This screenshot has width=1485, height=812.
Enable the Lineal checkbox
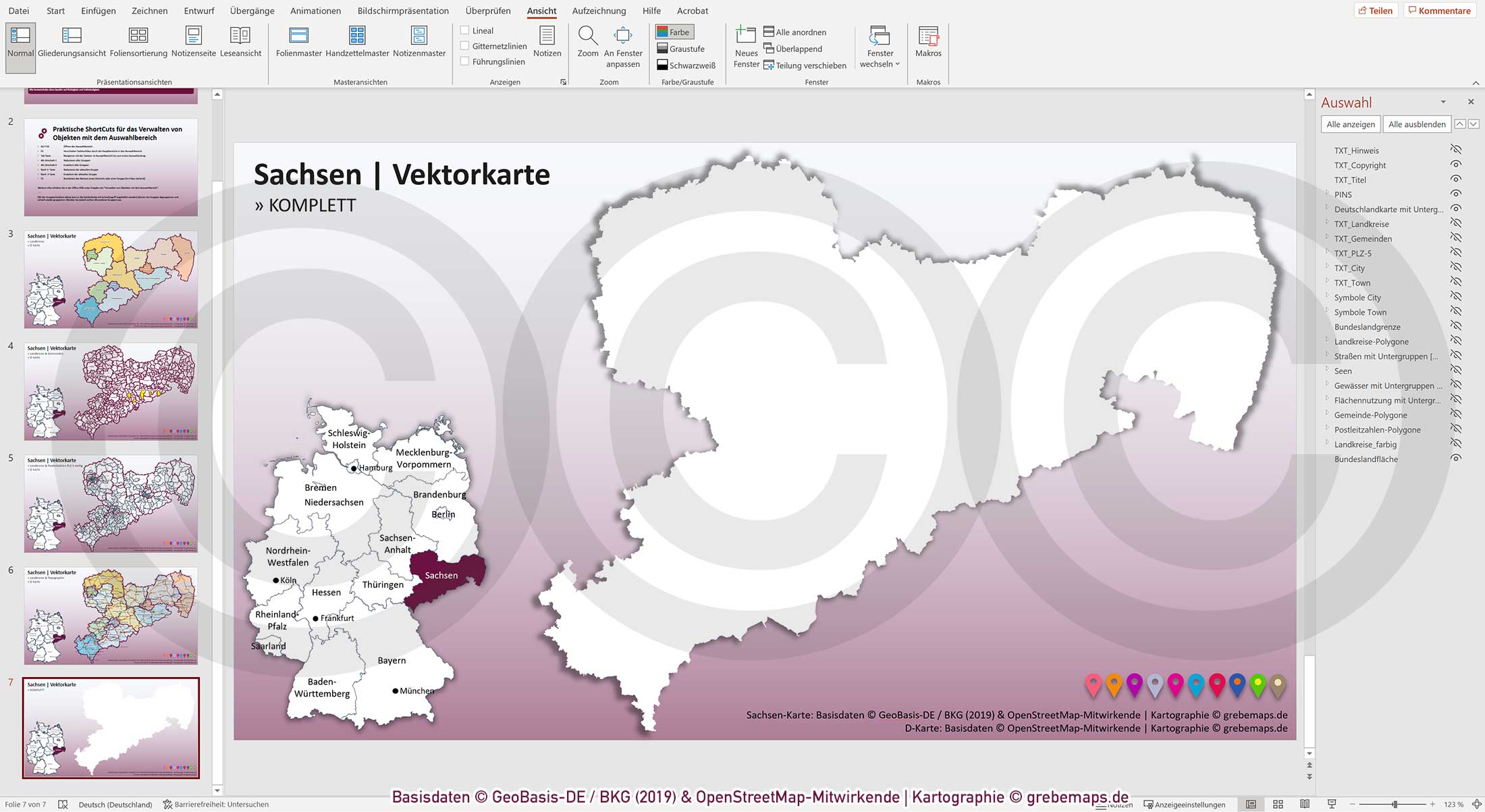[464, 30]
